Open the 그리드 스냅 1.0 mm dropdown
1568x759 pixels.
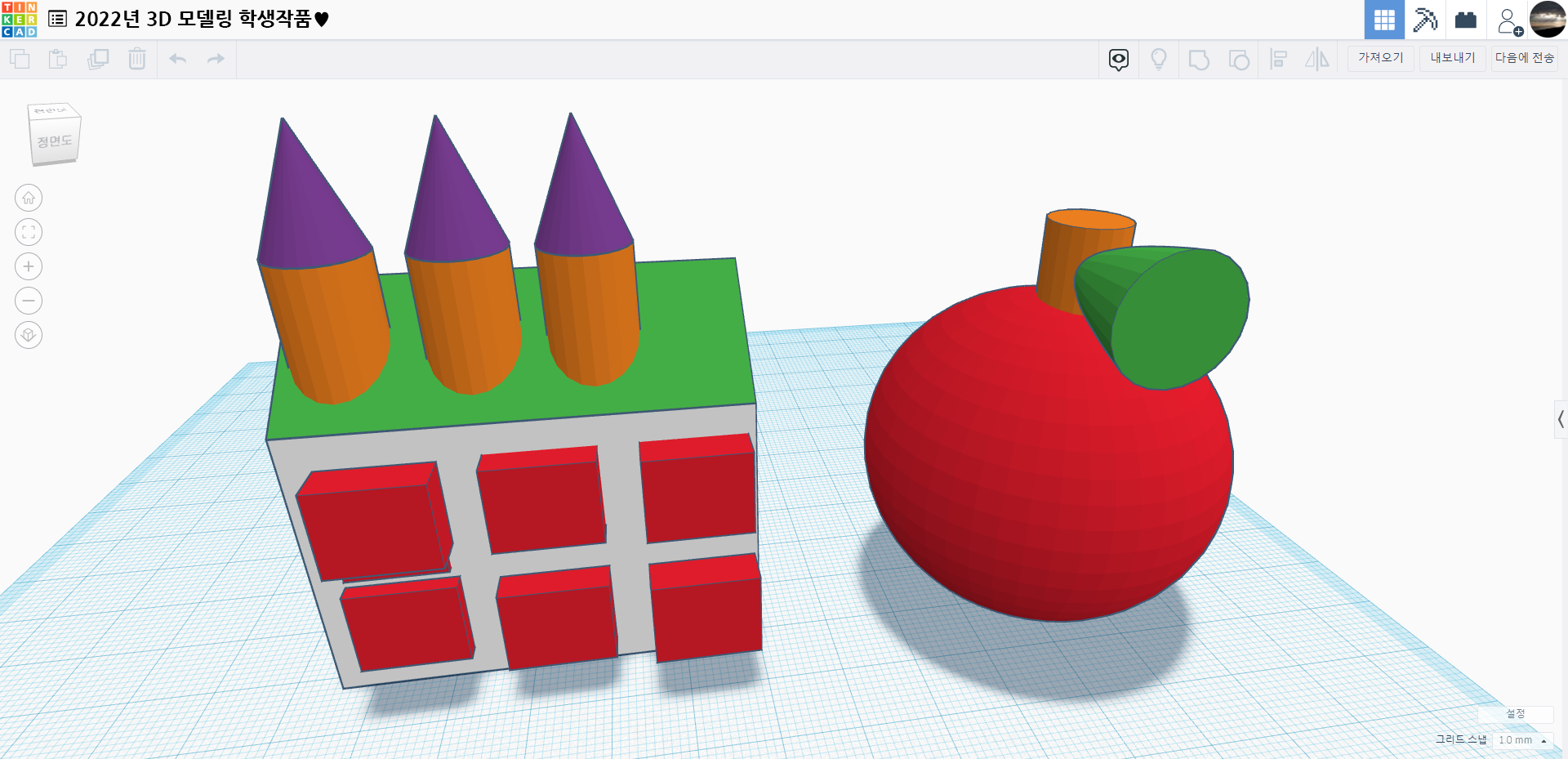1521,740
